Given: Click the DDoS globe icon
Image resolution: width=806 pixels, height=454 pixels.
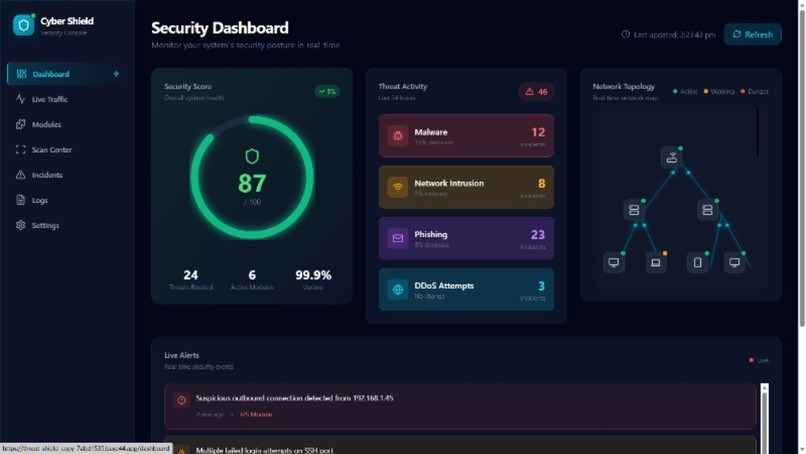Looking at the screenshot, I should pyautogui.click(x=398, y=289).
